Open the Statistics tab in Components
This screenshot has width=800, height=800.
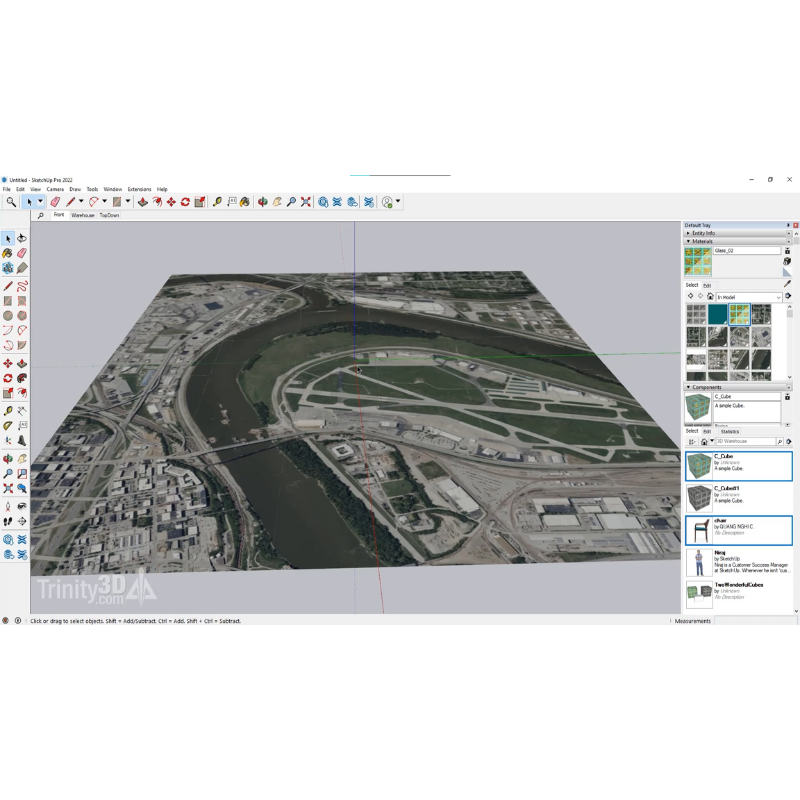(730, 431)
